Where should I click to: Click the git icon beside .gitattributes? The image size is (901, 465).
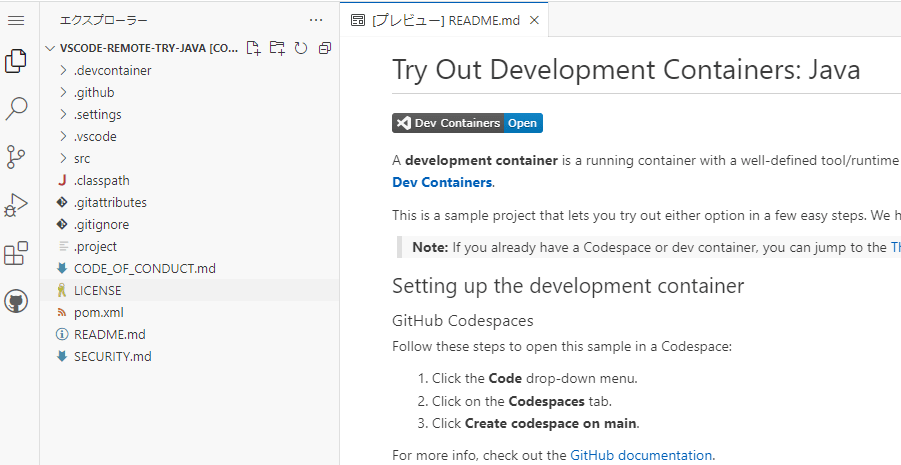point(62,202)
